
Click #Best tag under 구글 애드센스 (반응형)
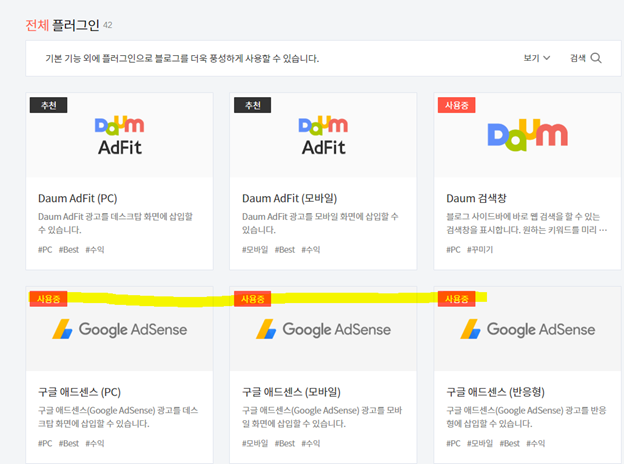click(x=510, y=443)
